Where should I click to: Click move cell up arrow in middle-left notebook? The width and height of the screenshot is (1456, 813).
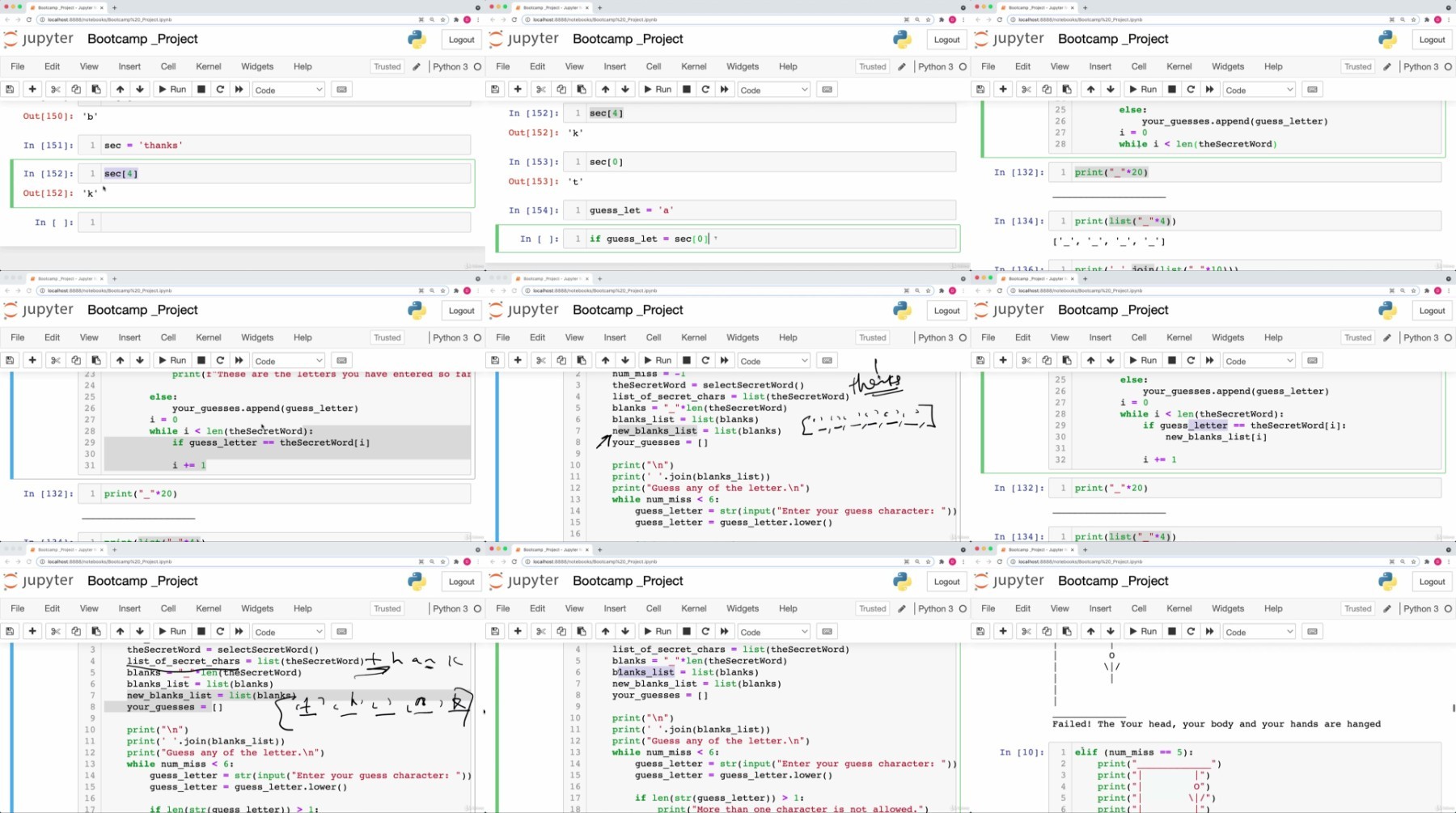click(x=120, y=361)
